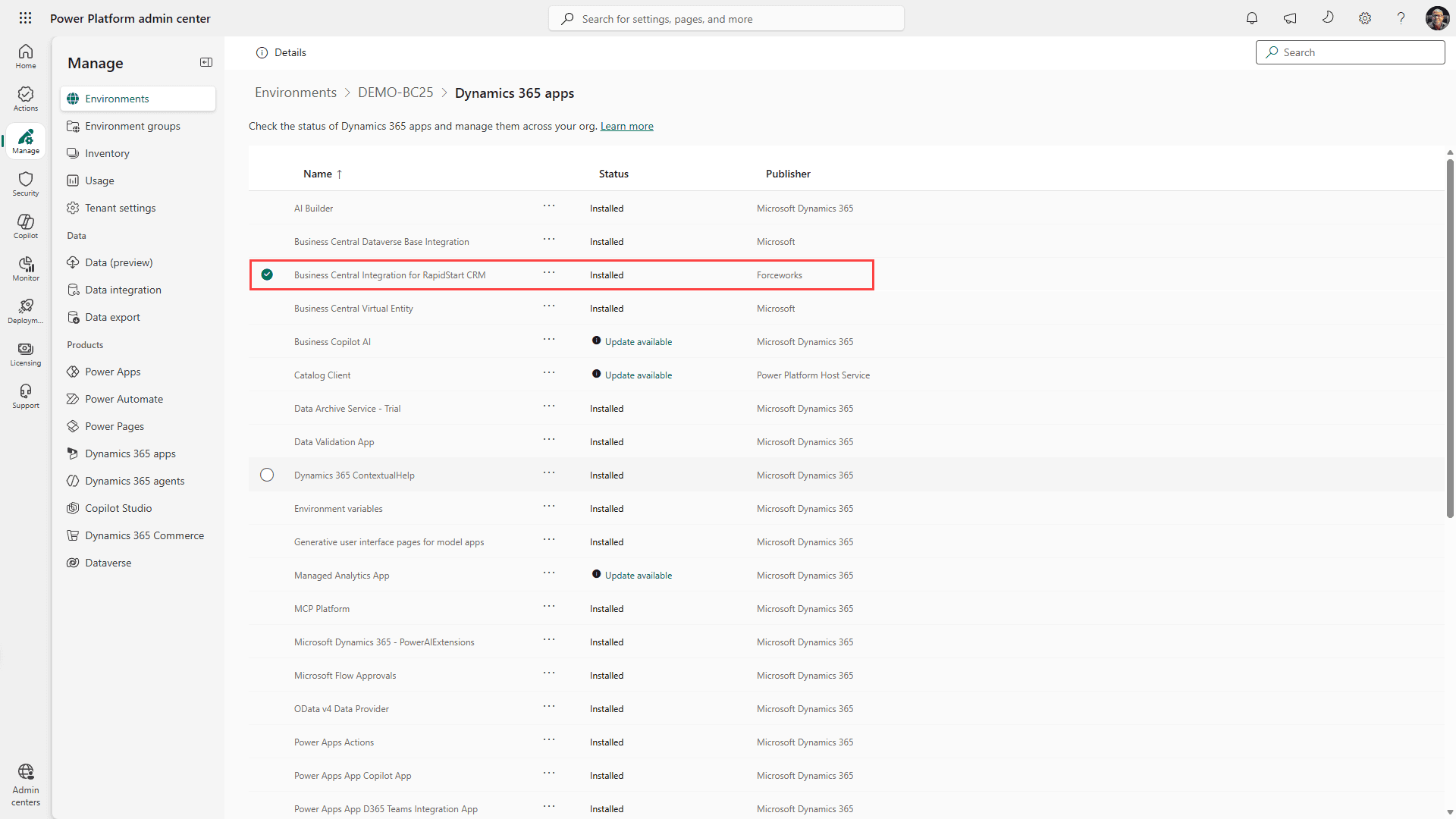Image resolution: width=1456 pixels, height=819 pixels.
Task: Open more options for Data Validation App
Action: click(549, 440)
